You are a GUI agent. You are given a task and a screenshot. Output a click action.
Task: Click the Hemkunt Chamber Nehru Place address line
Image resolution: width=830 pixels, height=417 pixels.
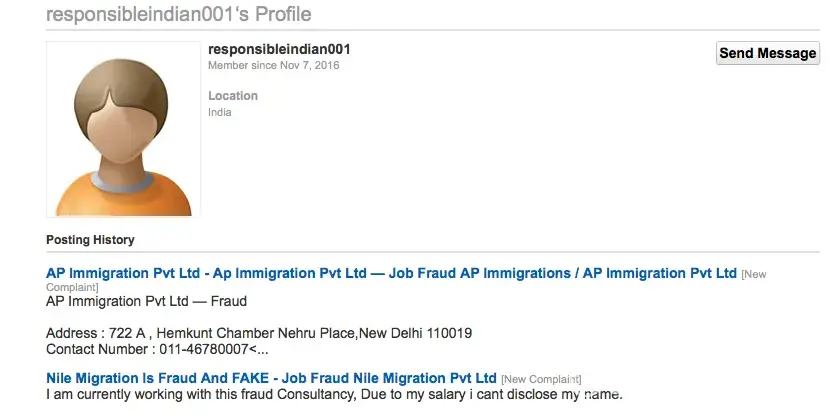pyautogui.click(x=230, y=333)
